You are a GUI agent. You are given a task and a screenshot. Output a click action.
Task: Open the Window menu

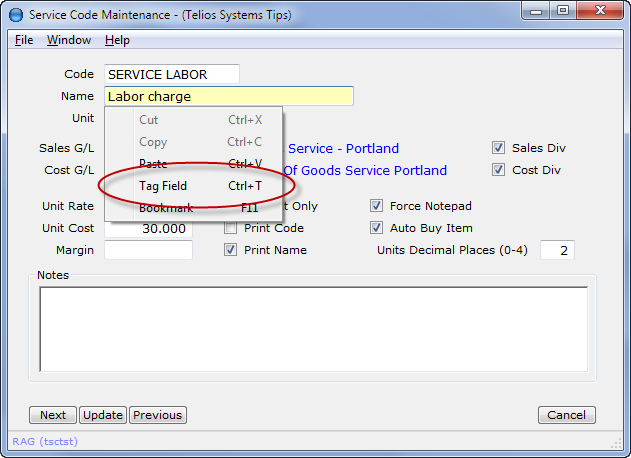[69, 40]
